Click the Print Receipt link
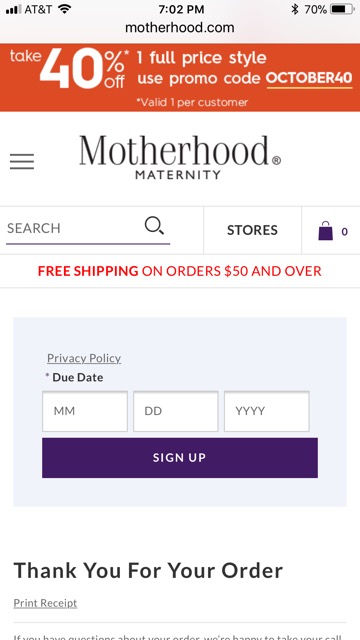Viewport: 360px width, 640px height. click(x=45, y=603)
